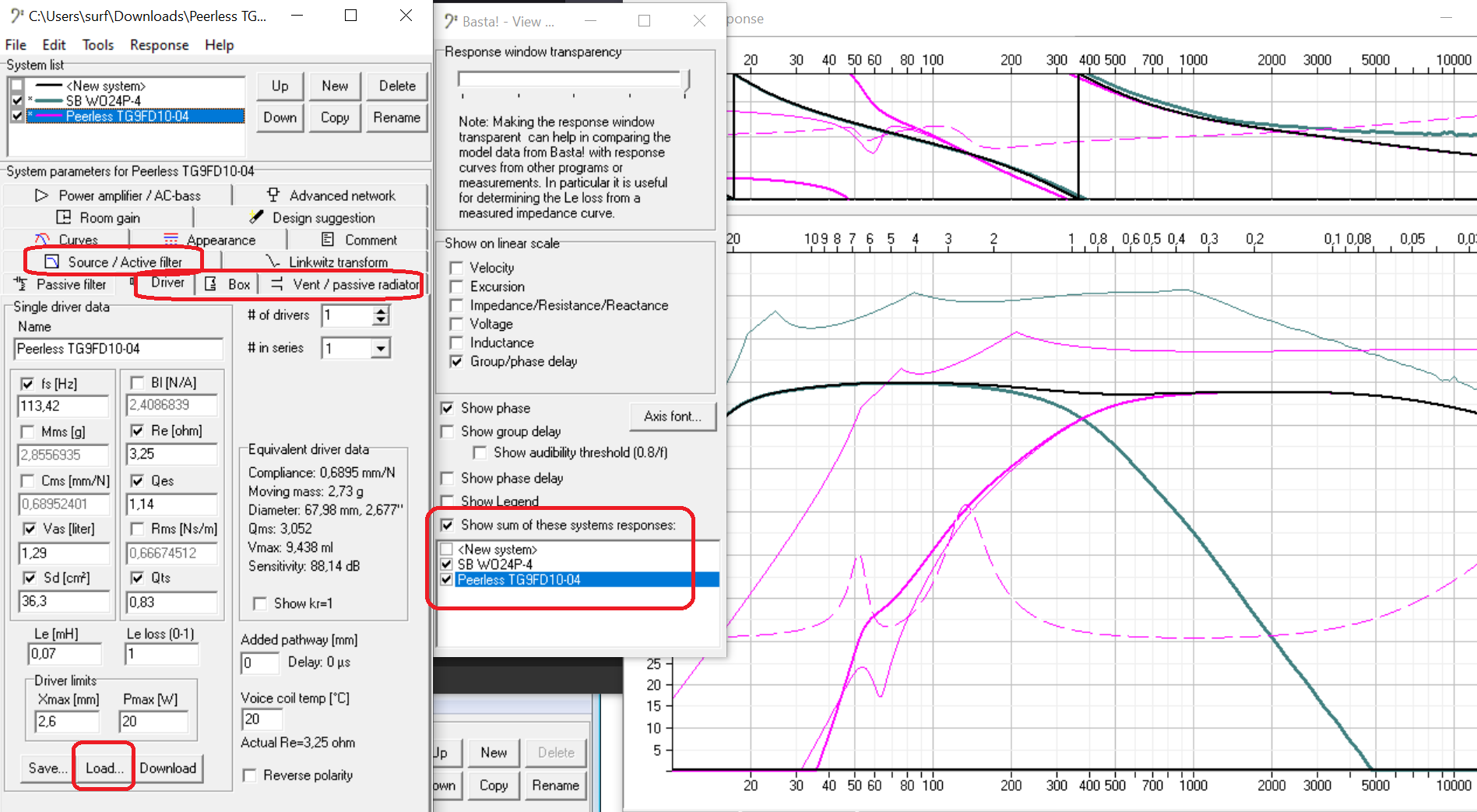The width and height of the screenshot is (1477, 812).
Task: Open the Design suggestion pencil icon tab
Action: [256, 217]
